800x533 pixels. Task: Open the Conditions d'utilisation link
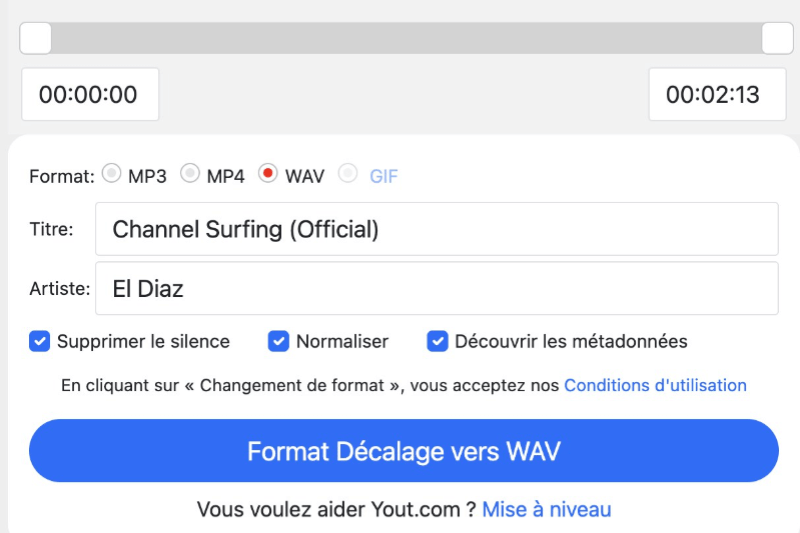pyautogui.click(x=655, y=385)
